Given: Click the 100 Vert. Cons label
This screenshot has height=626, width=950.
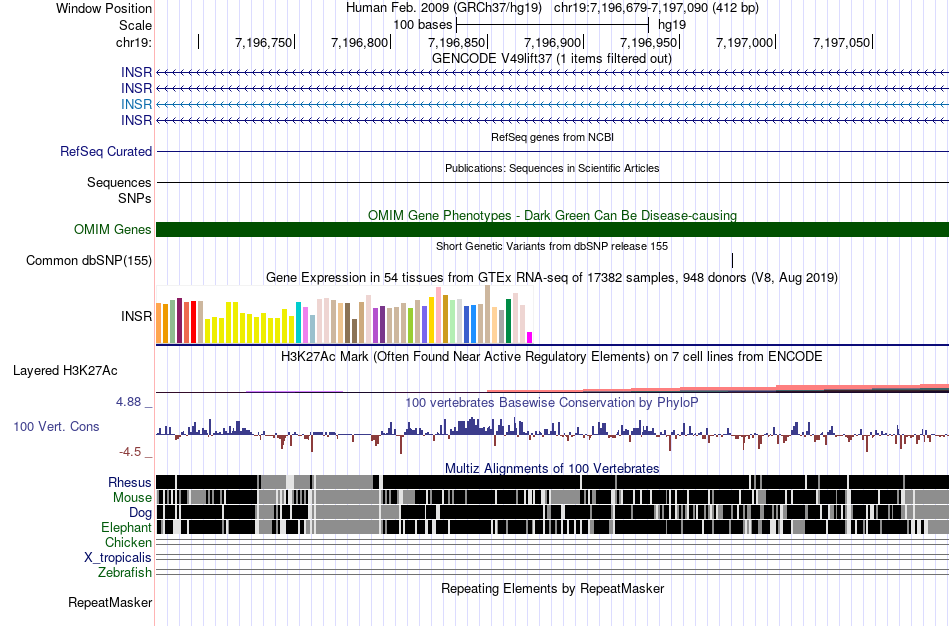Looking at the screenshot, I should pyautogui.click(x=56, y=427).
